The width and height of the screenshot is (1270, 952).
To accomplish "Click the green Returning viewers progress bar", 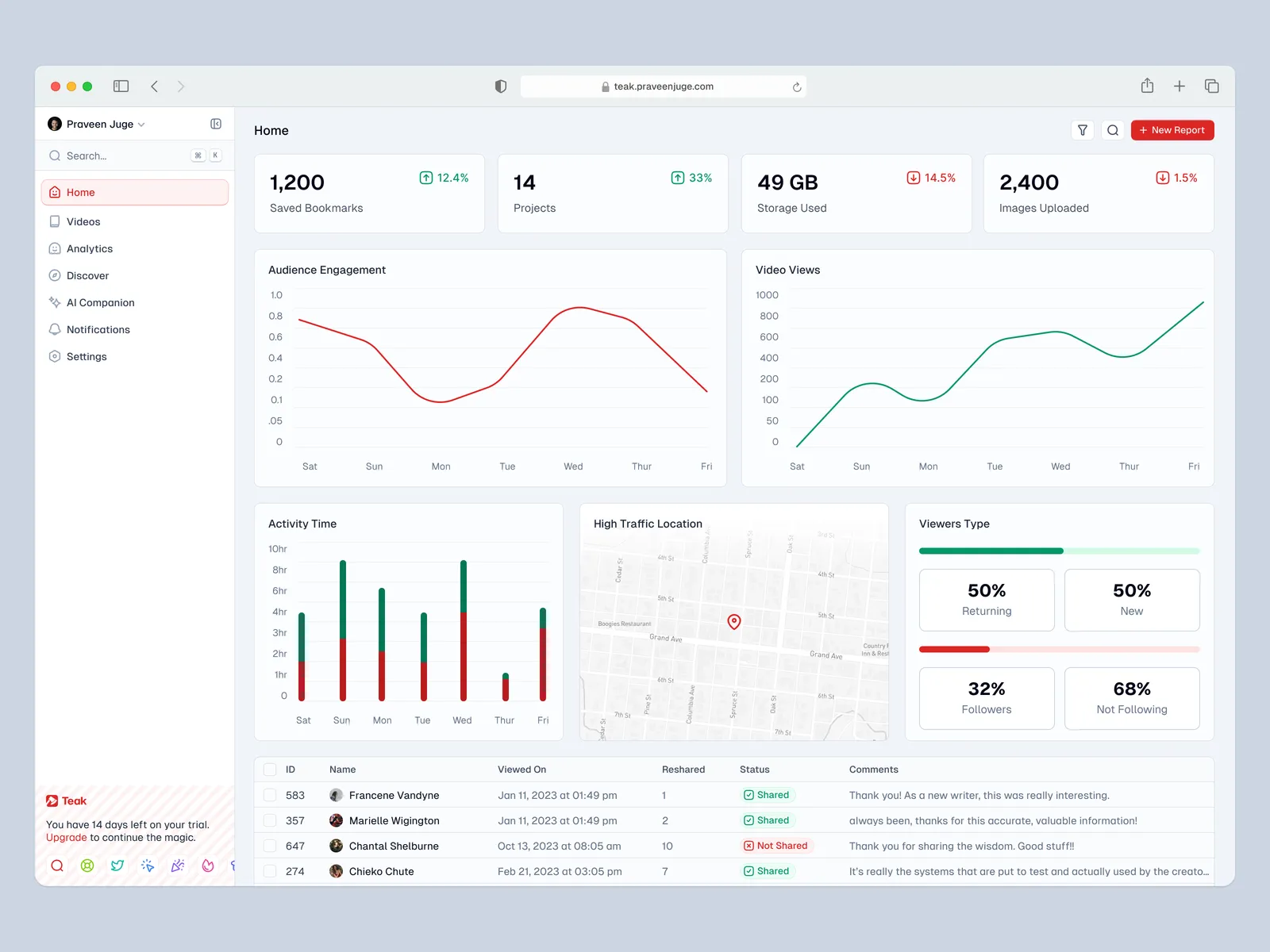I will 991,551.
